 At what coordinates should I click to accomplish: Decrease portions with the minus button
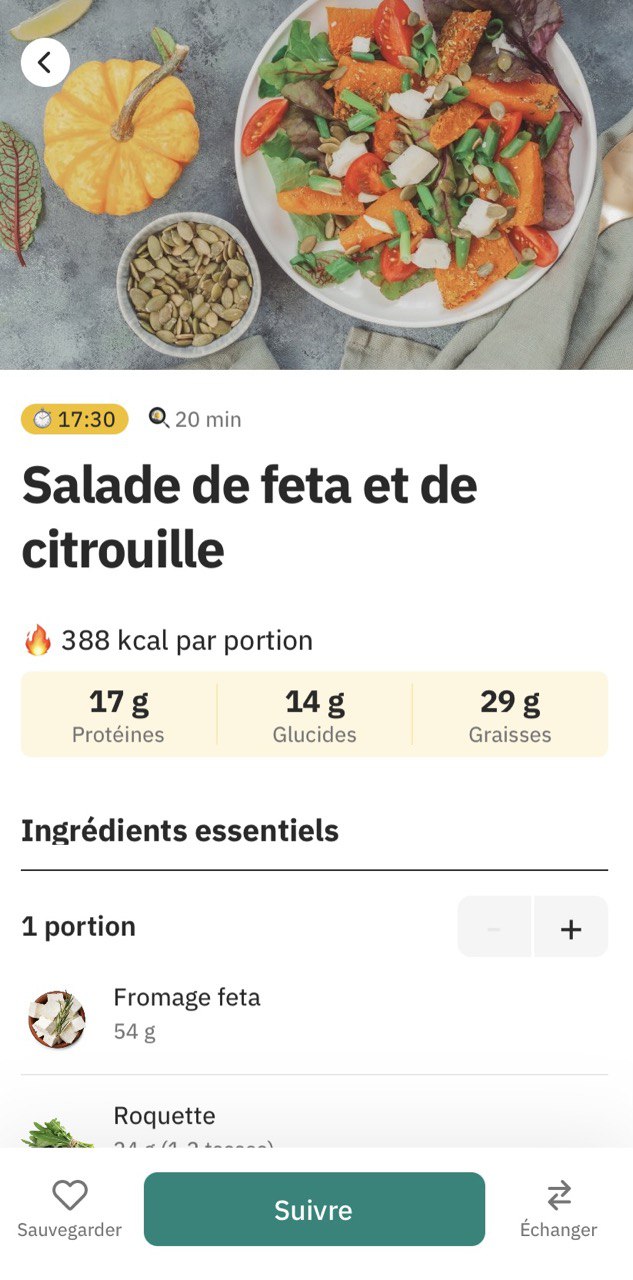point(494,927)
